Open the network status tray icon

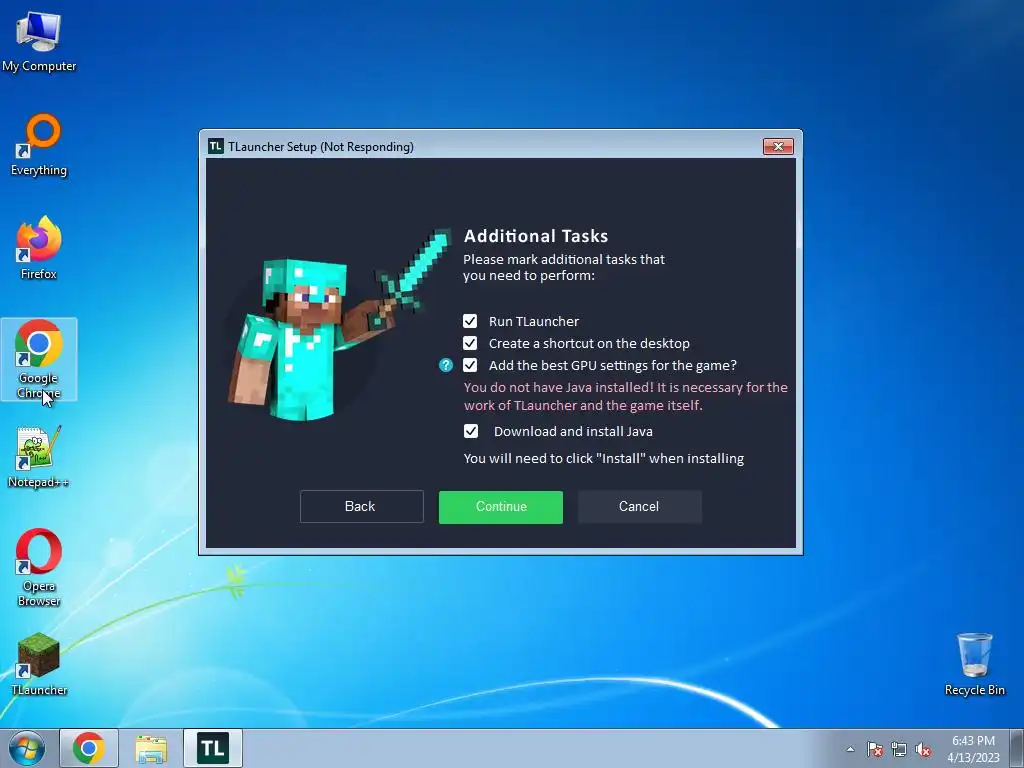click(899, 750)
